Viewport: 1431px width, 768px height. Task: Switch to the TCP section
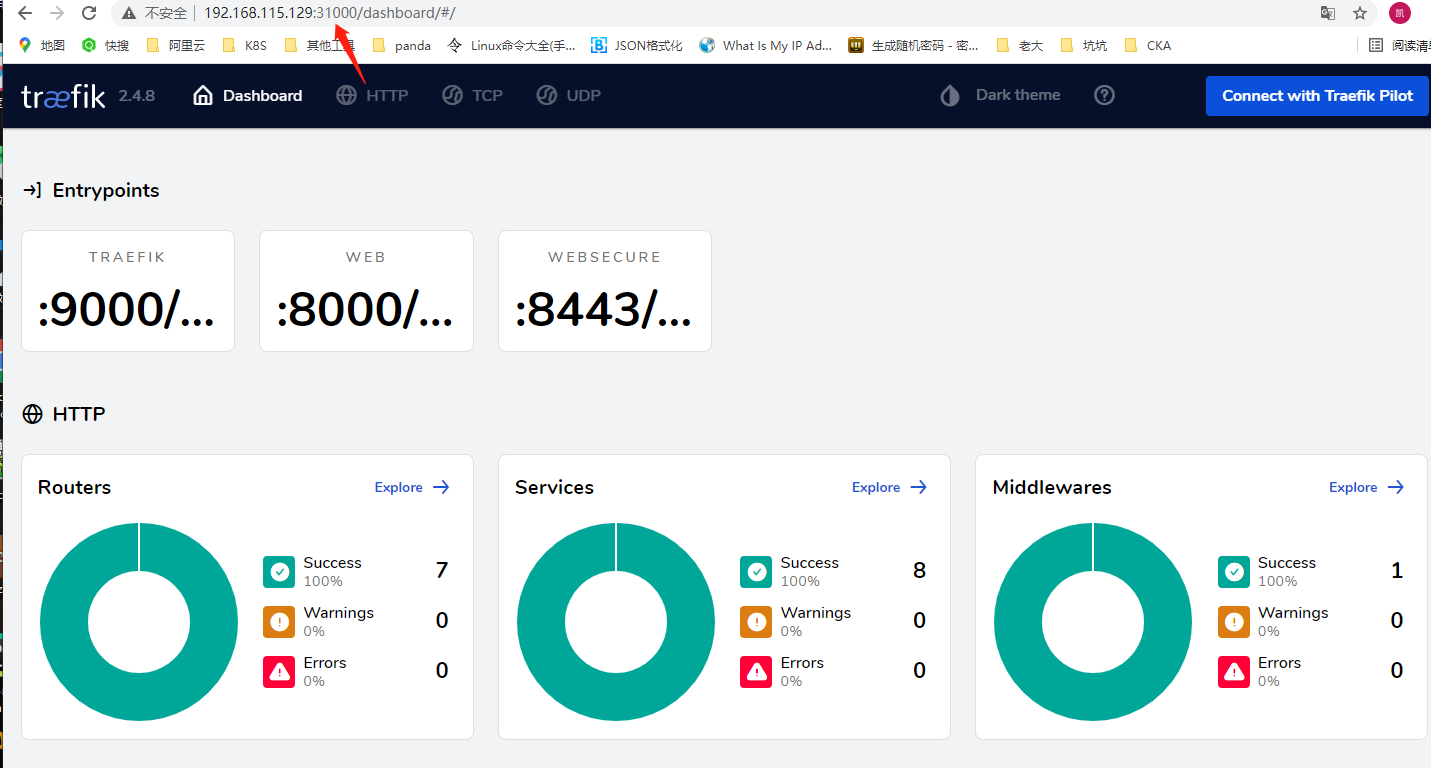(486, 95)
